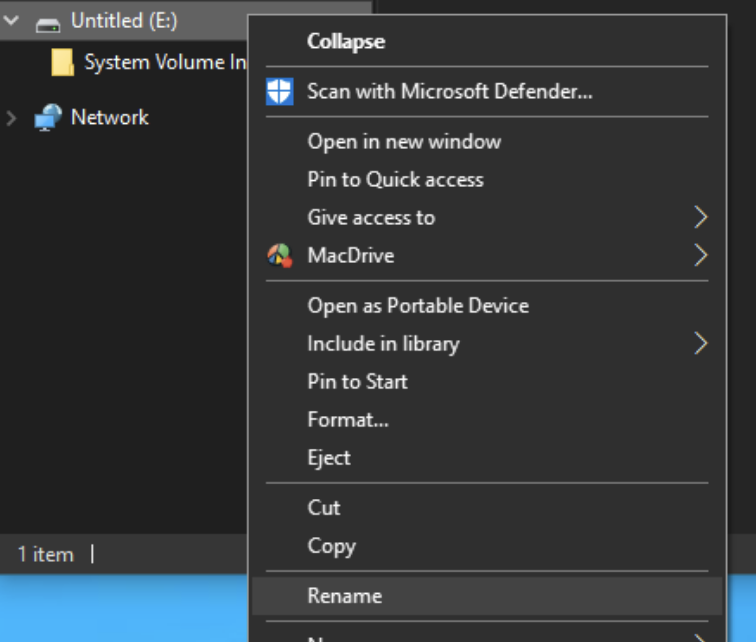Screen dimensions: 756x642
Task: Click the MacDrive app icon
Action: tap(280, 255)
